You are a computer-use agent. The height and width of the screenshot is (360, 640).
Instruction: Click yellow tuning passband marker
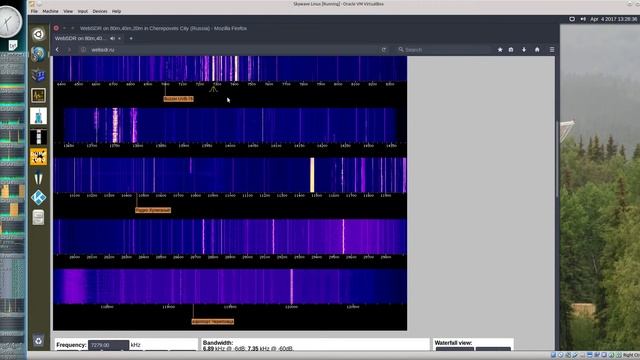pyautogui.click(x=213, y=89)
